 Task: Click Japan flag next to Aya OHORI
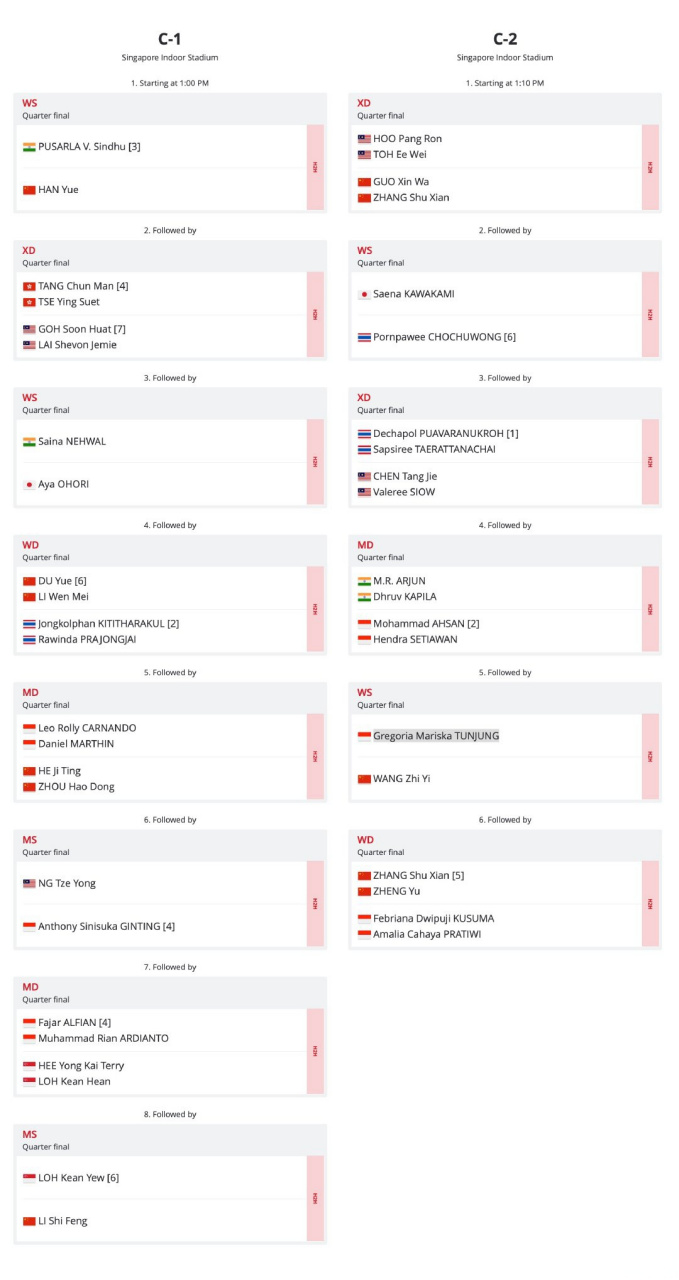(x=29, y=484)
